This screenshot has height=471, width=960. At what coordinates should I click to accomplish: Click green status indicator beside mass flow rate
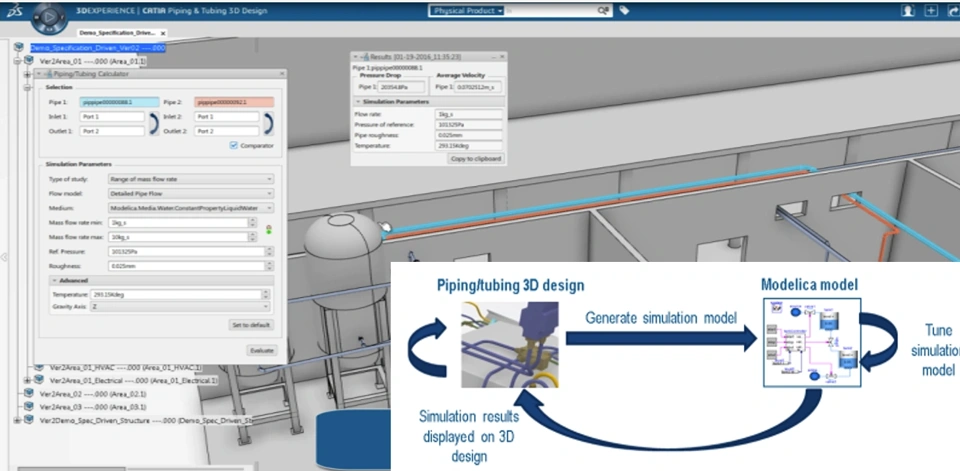(x=268, y=230)
